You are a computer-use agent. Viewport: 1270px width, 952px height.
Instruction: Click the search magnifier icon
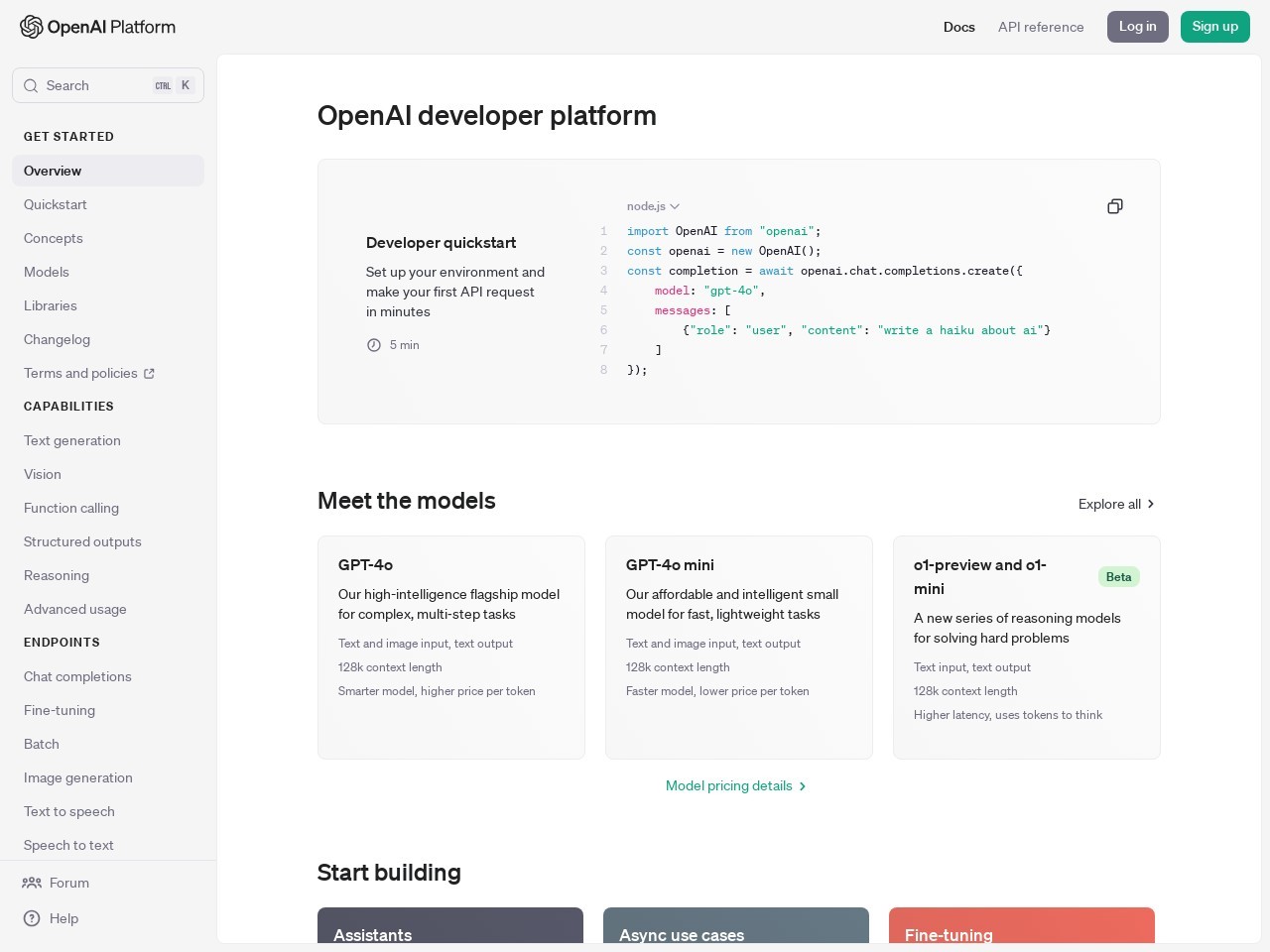pyautogui.click(x=31, y=85)
